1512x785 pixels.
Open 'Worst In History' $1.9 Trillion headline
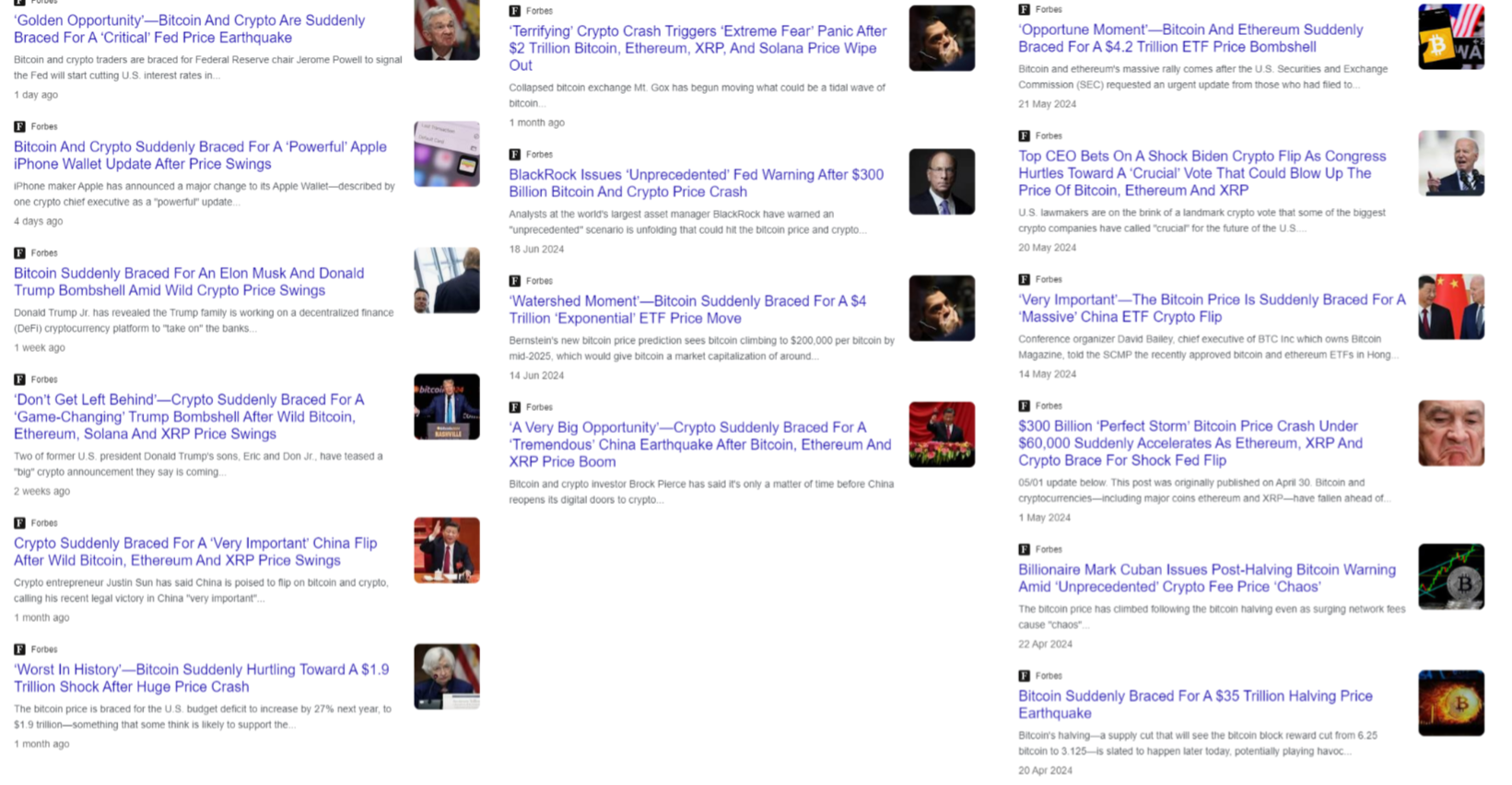(201, 677)
